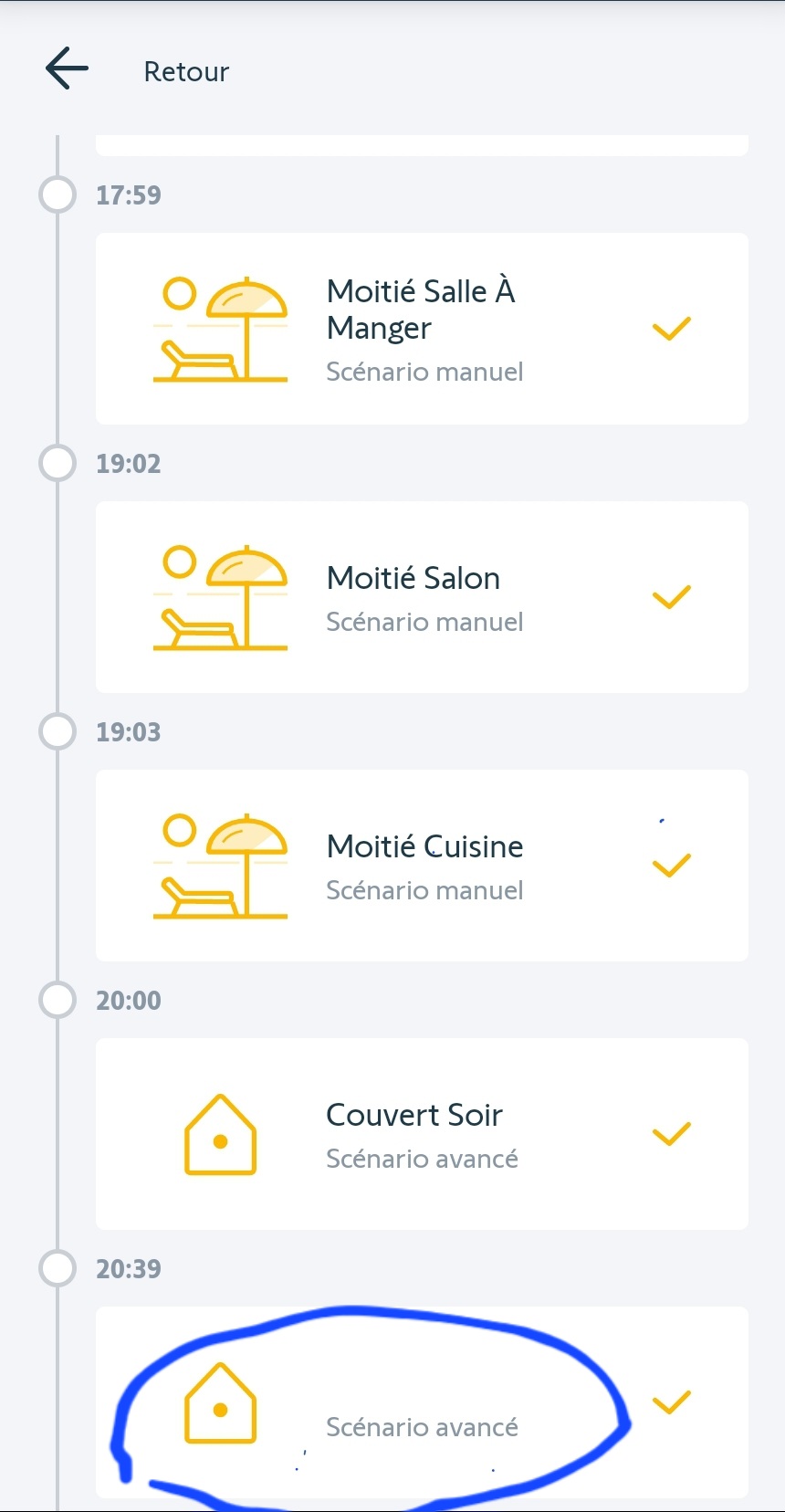785x1512 pixels.
Task: Select the 19:02 timeline marker circle
Action: 58,463
